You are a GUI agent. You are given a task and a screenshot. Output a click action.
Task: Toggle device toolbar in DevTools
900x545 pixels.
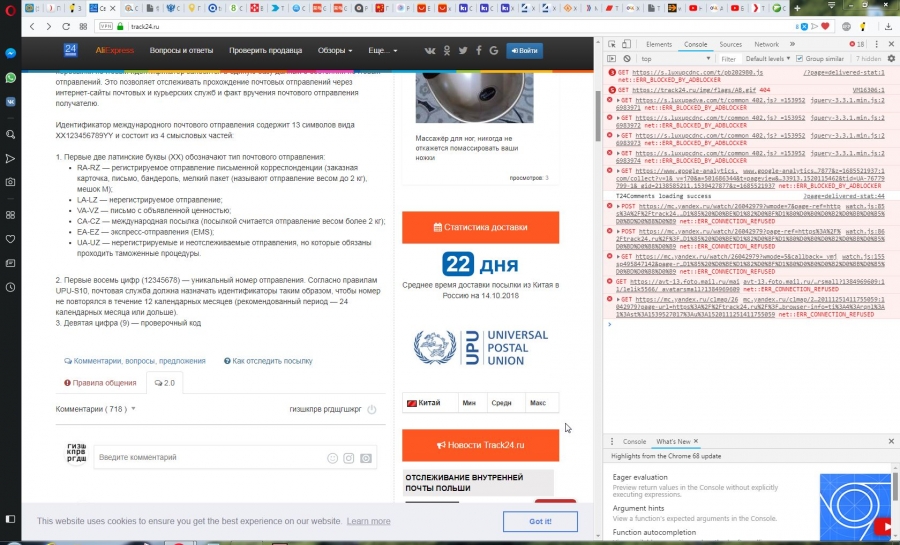pyautogui.click(x=627, y=44)
